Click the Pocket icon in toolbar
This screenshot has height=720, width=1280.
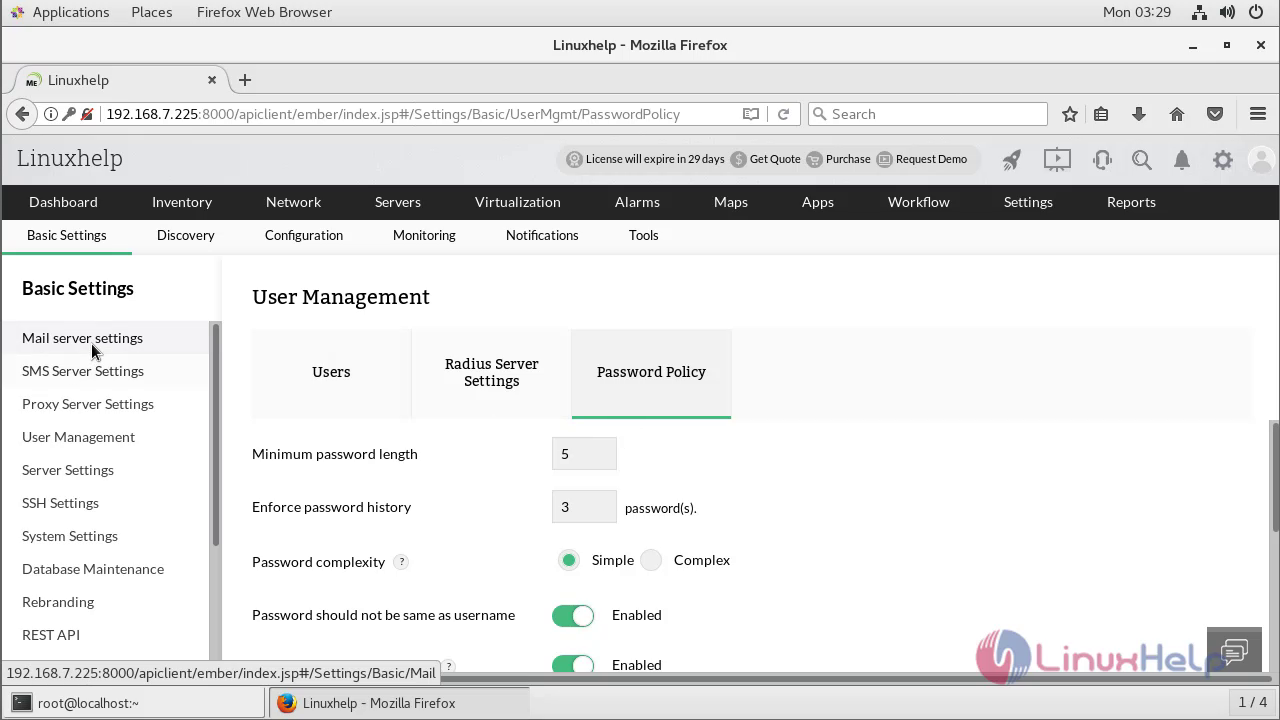pos(1215,114)
